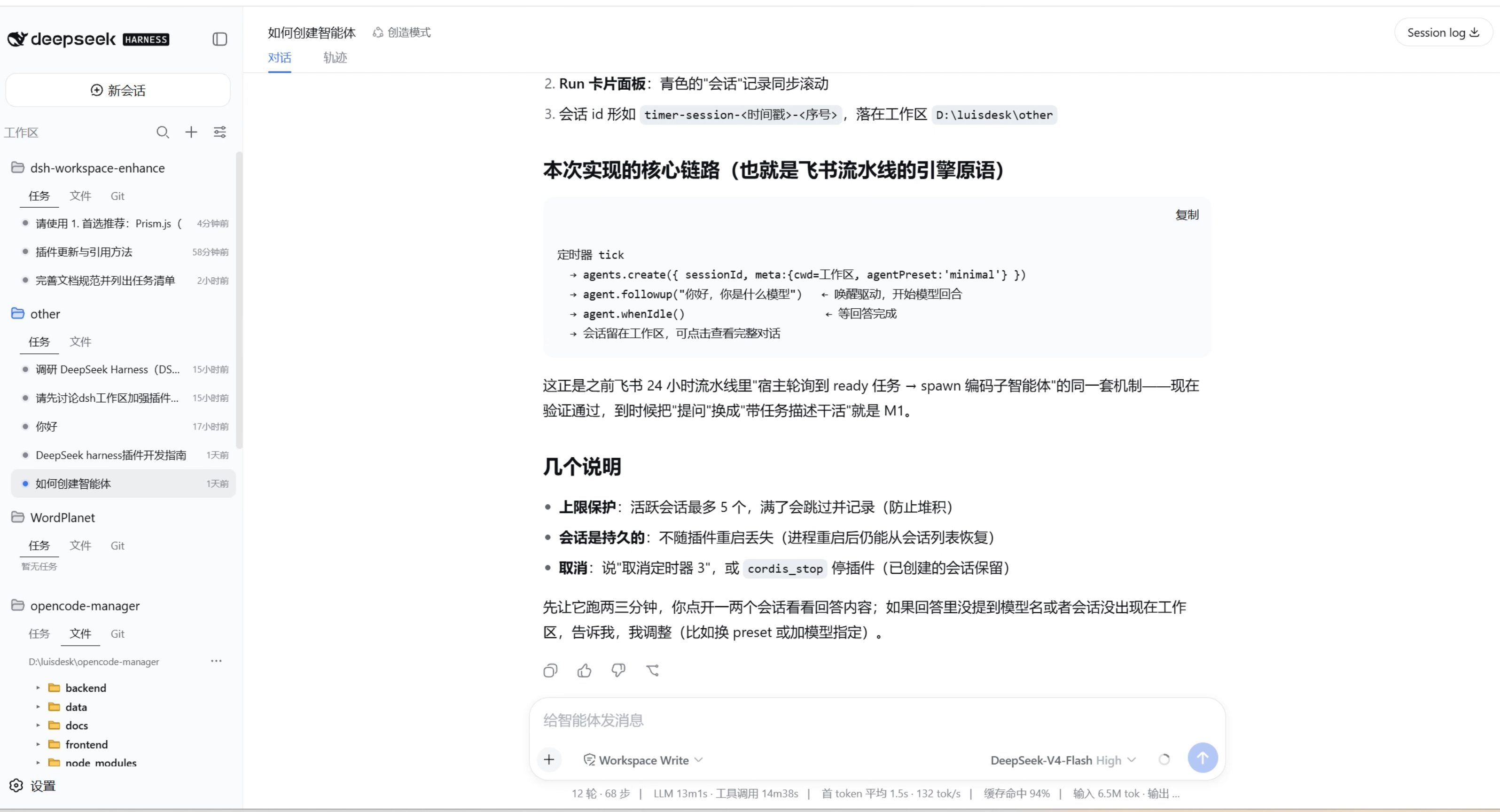Click the 如何创建智能体 conversation title
The image size is (1500, 812).
(x=312, y=32)
